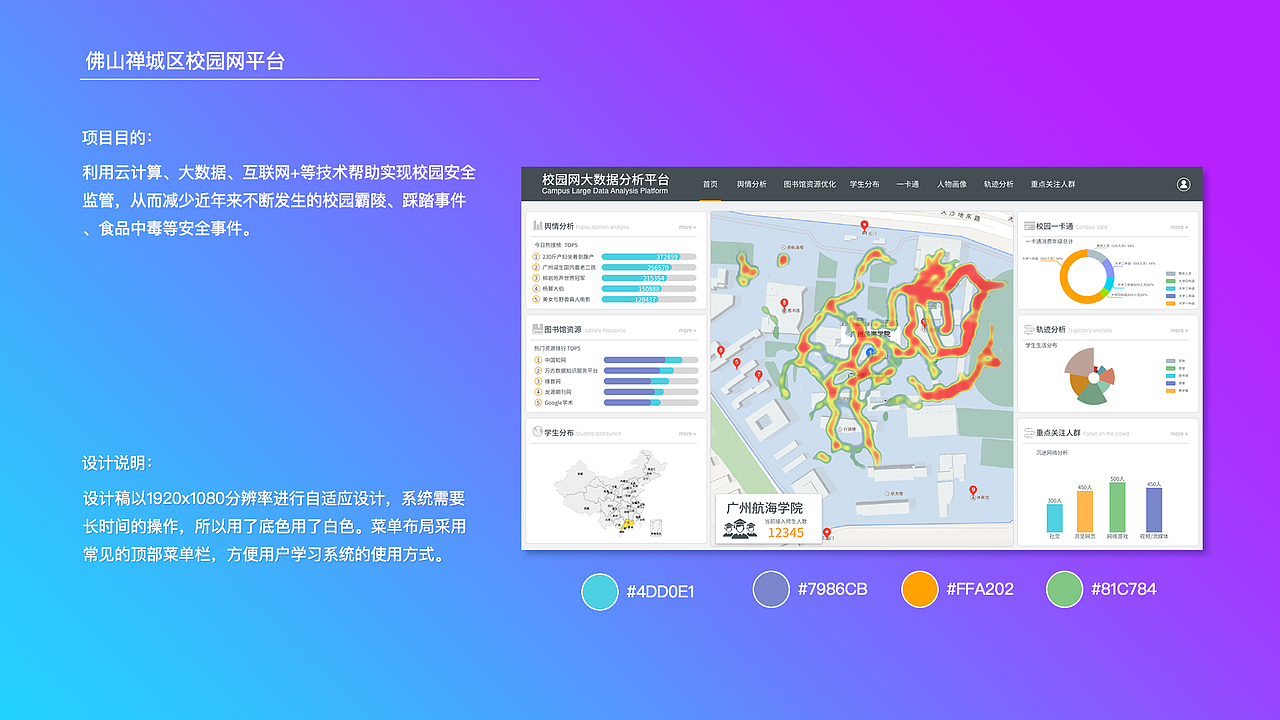Click the 校园一卡通 card panel icon
The height and width of the screenshot is (720, 1280).
point(1030,226)
